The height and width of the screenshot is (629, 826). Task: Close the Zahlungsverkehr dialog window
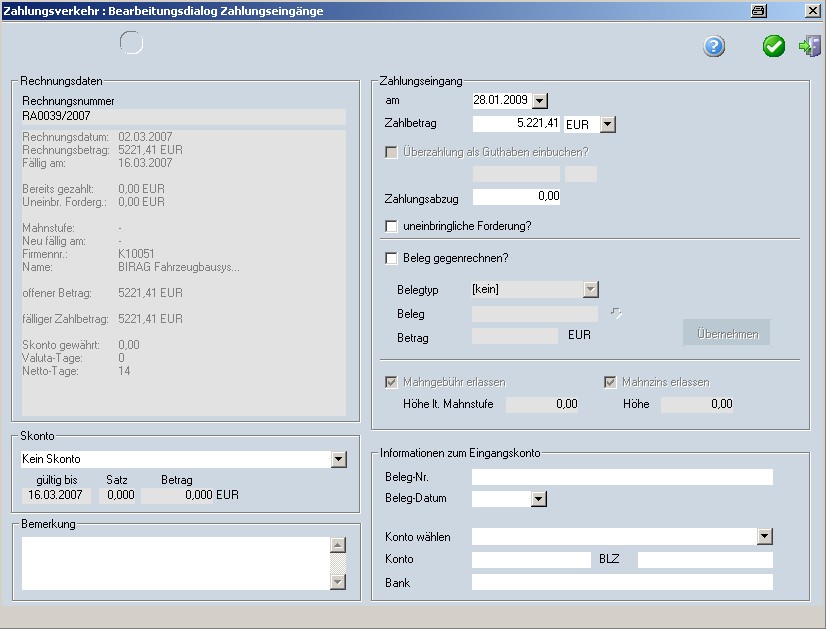(x=811, y=11)
